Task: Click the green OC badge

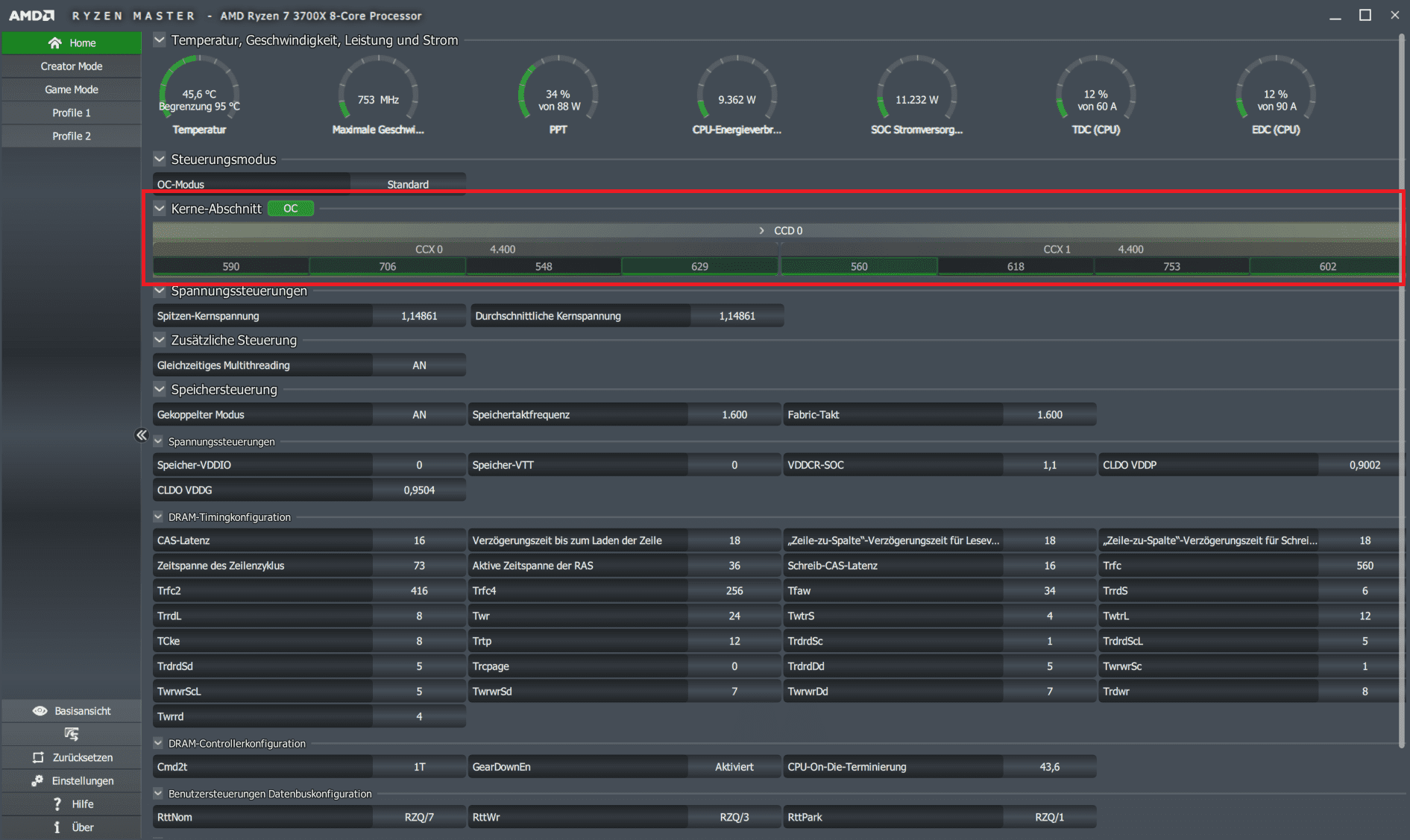Action: click(291, 209)
